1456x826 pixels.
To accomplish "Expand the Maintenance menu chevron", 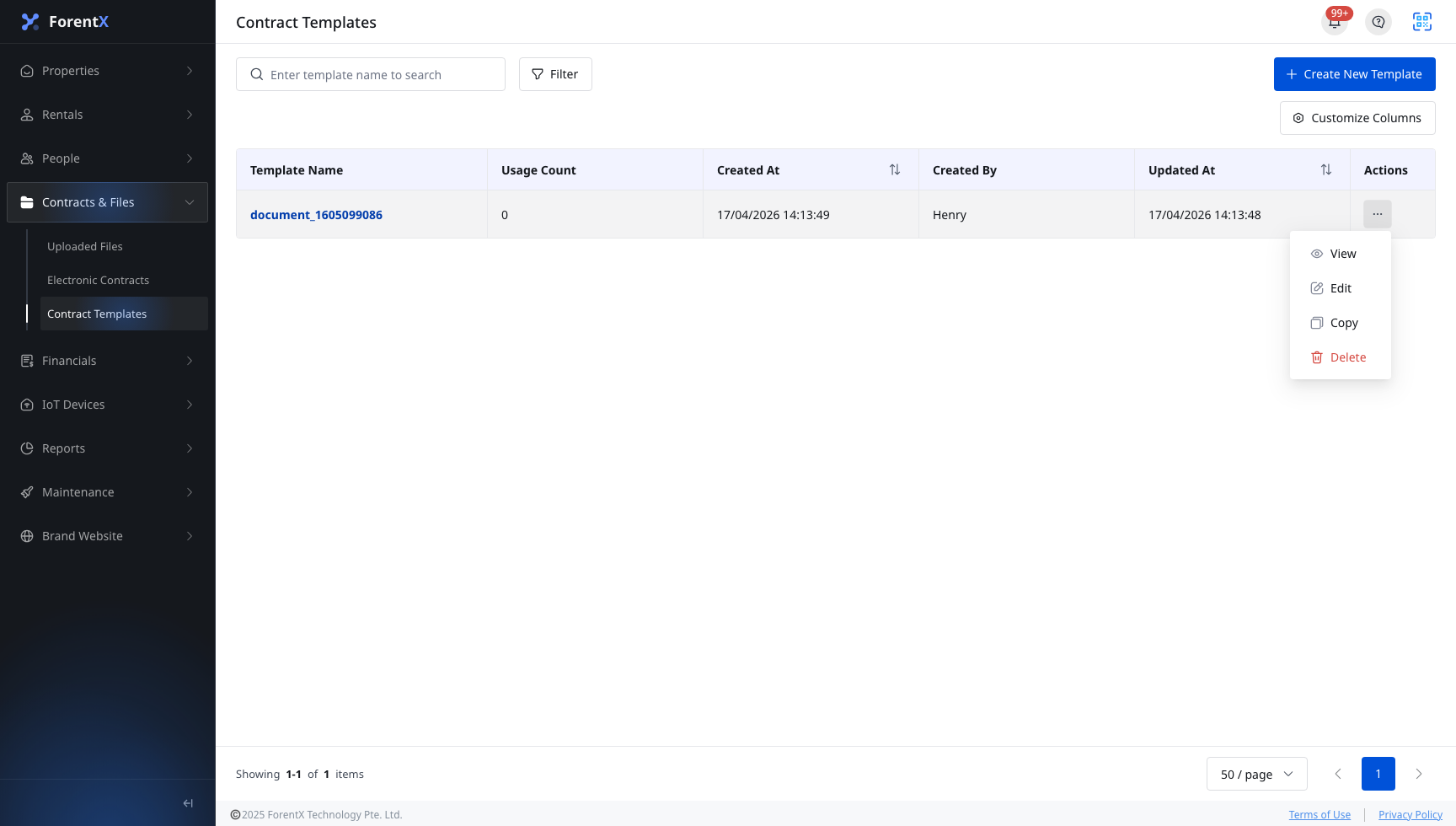I will [190, 492].
